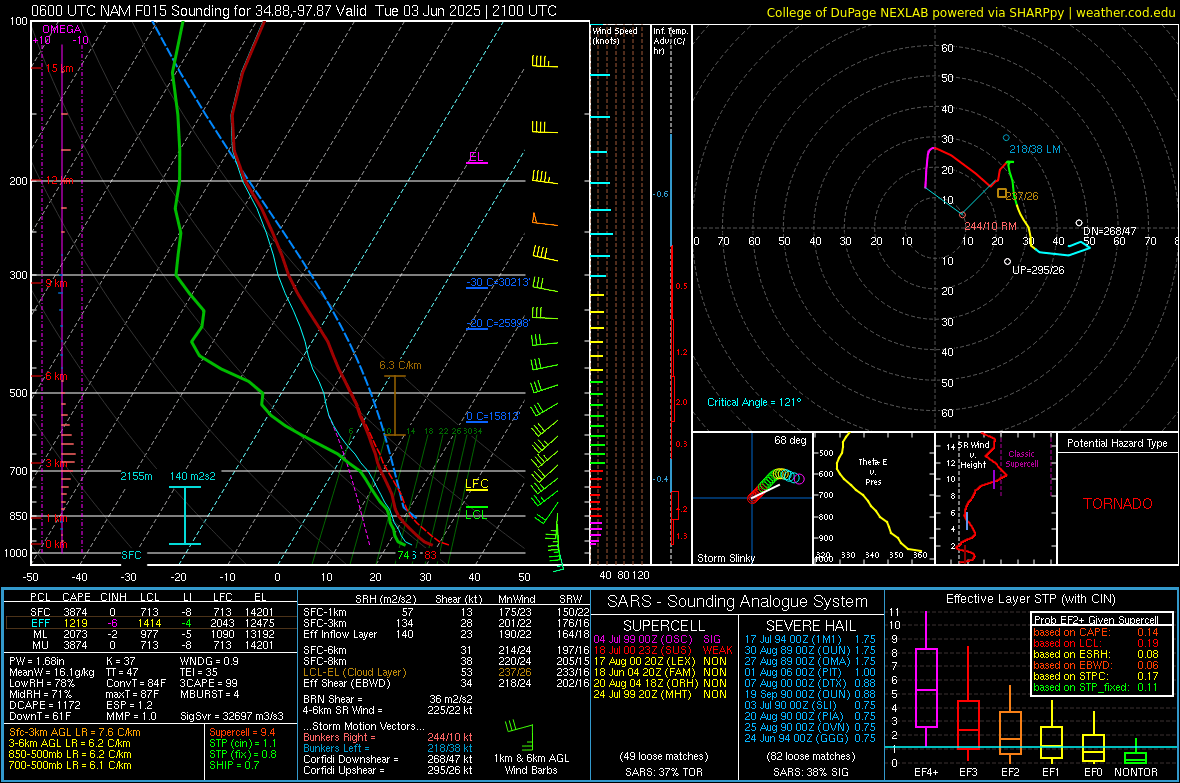Click the 'SR Wind v. Height' label
The image size is (1180, 783).
click(x=973, y=455)
